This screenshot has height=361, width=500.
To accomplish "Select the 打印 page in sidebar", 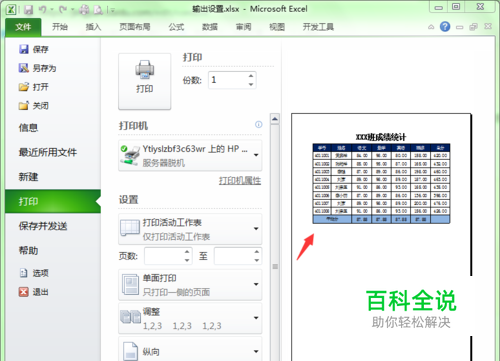I will tap(53, 201).
